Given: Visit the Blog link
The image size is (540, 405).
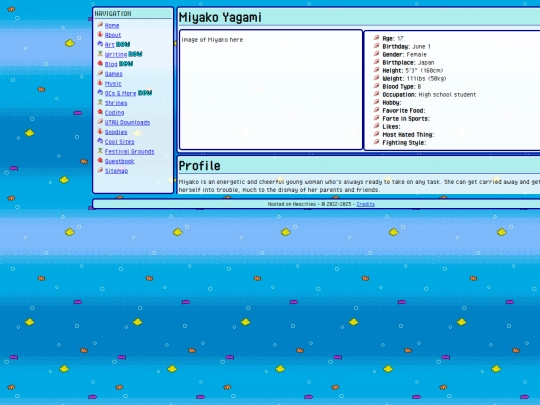Looking at the screenshot, I should [x=111, y=64].
